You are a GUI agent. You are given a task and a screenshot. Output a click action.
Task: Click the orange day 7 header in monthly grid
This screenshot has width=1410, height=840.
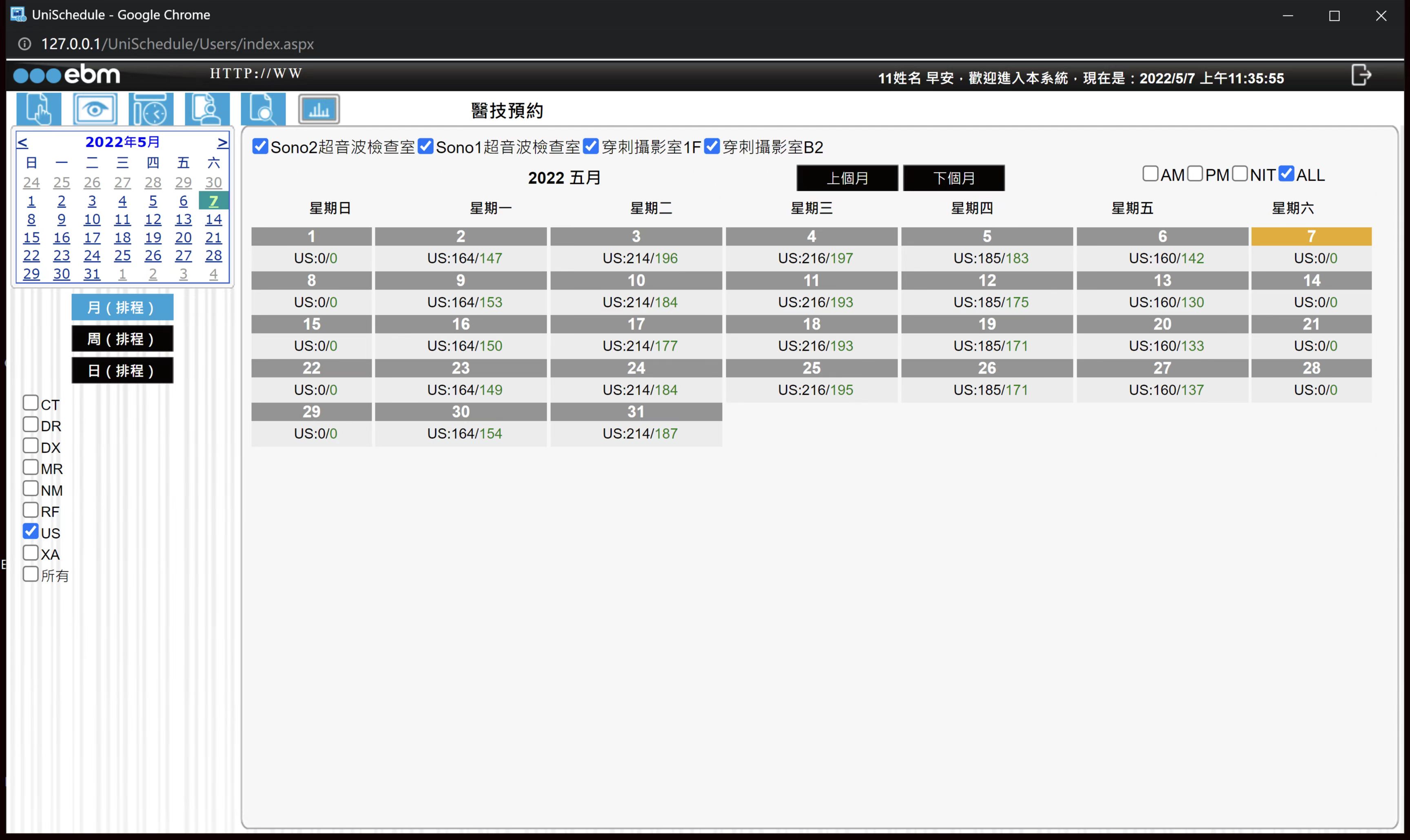[1311, 236]
